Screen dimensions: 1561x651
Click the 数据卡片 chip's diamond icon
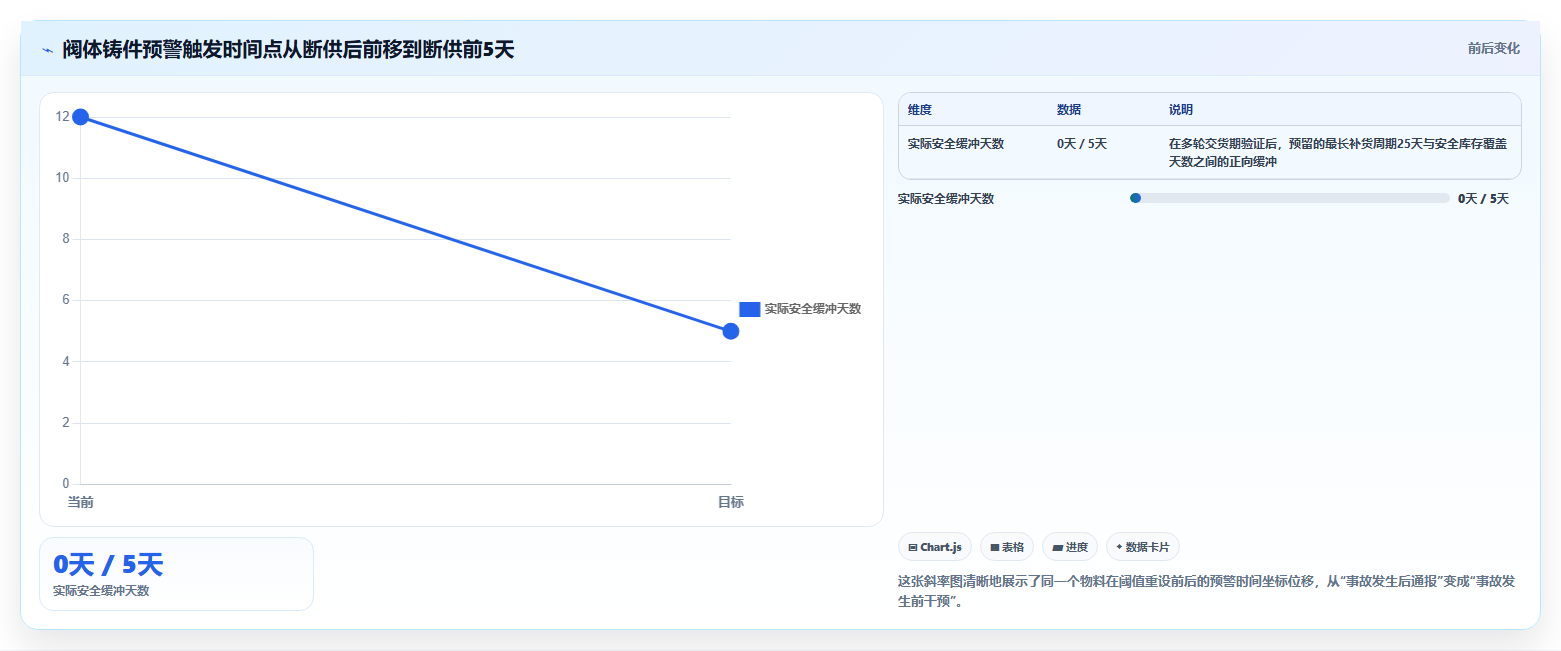[1119, 546]
